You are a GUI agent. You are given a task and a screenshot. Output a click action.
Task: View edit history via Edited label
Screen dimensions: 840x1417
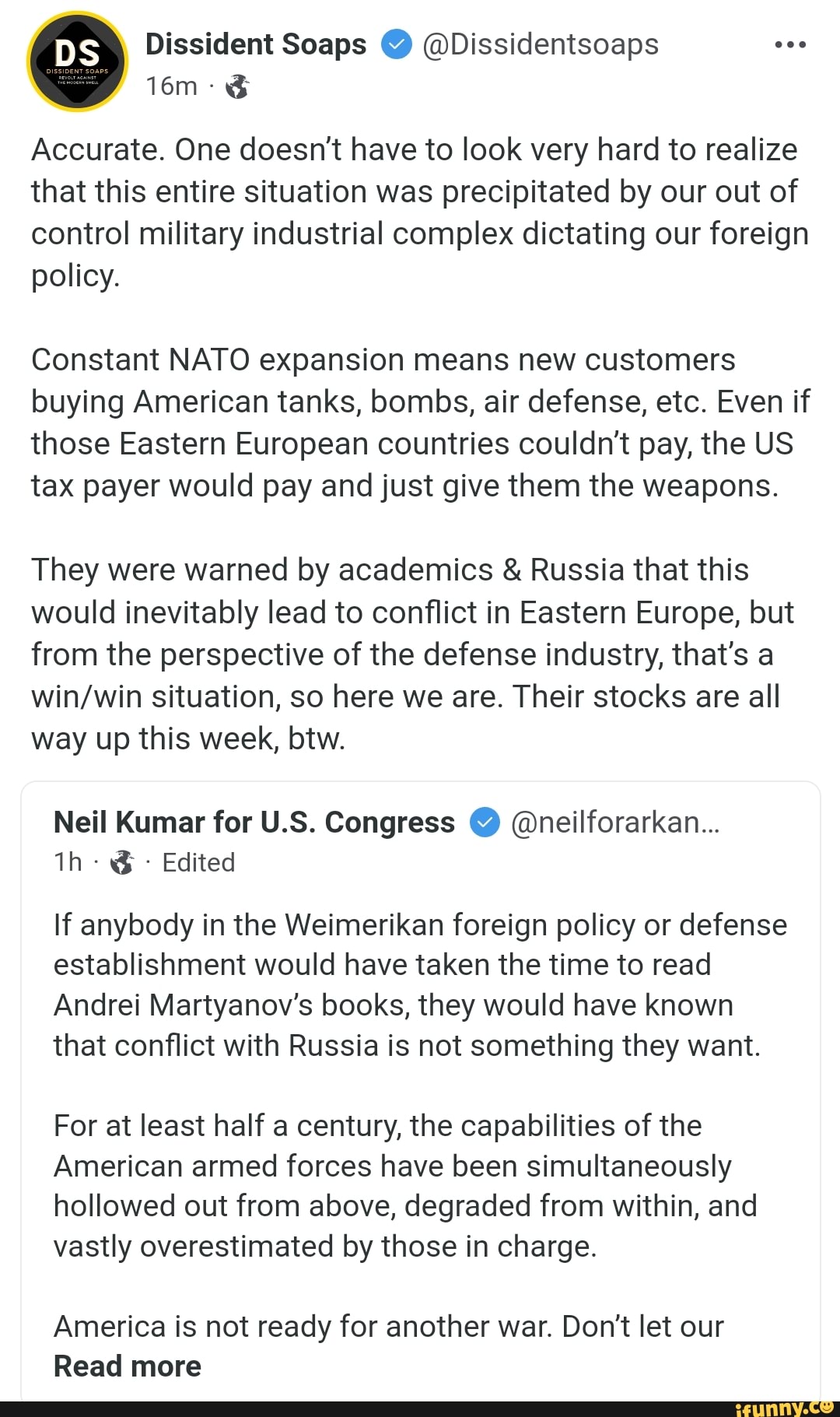198,862
